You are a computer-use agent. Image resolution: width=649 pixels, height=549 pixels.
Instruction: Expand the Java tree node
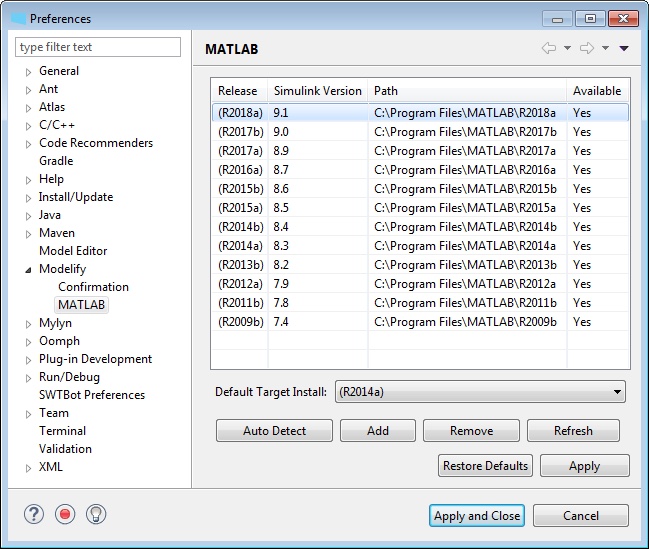click(x=28, y=216)
